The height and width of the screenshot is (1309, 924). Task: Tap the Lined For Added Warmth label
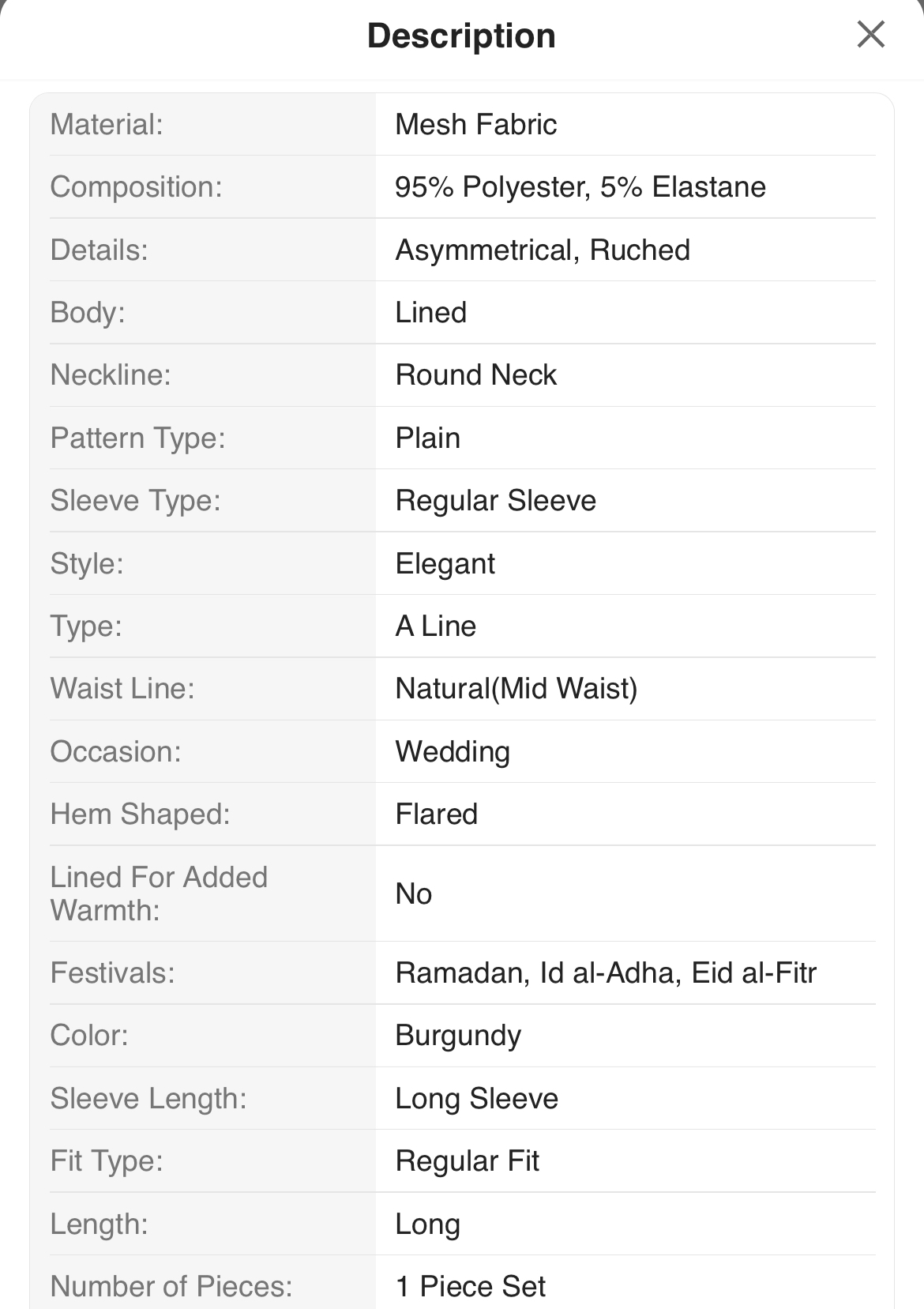(159, 893)
